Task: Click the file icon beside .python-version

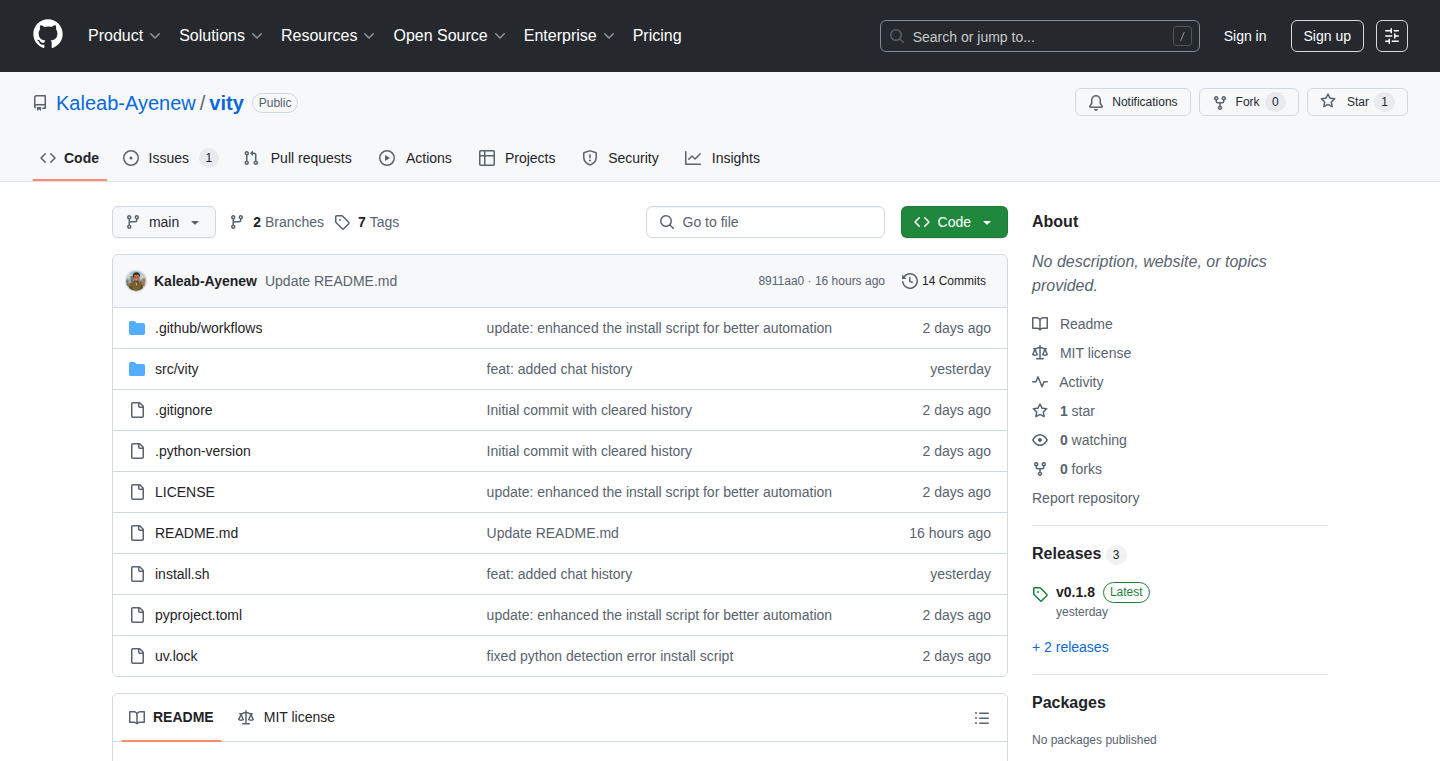Action: 137,451
